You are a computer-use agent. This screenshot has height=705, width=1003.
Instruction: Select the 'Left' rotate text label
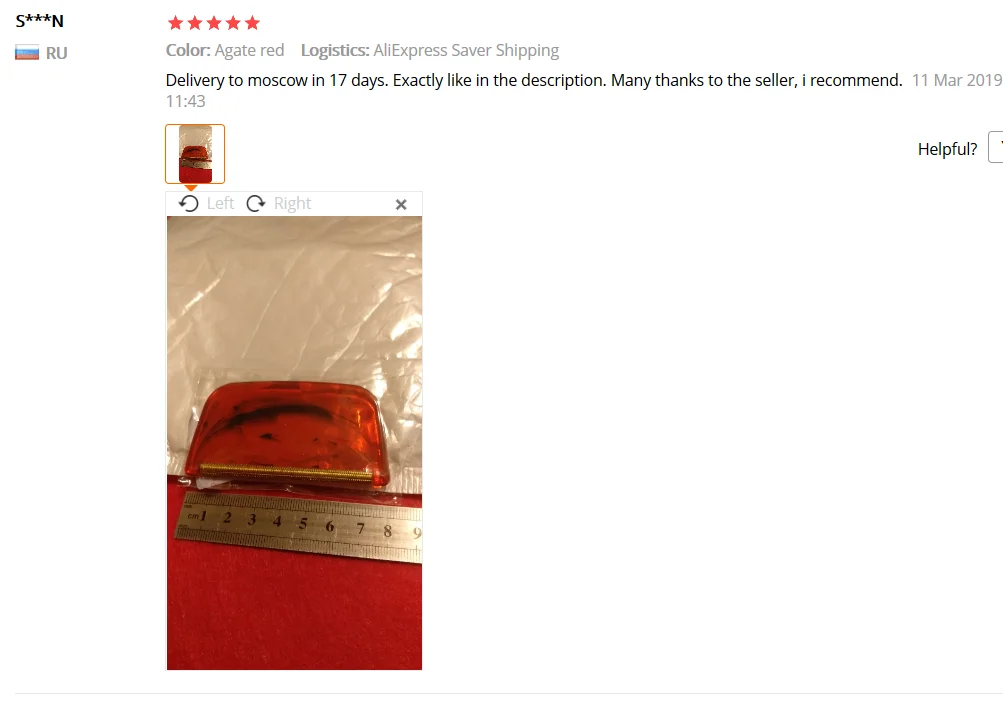[x=220, y=203]
